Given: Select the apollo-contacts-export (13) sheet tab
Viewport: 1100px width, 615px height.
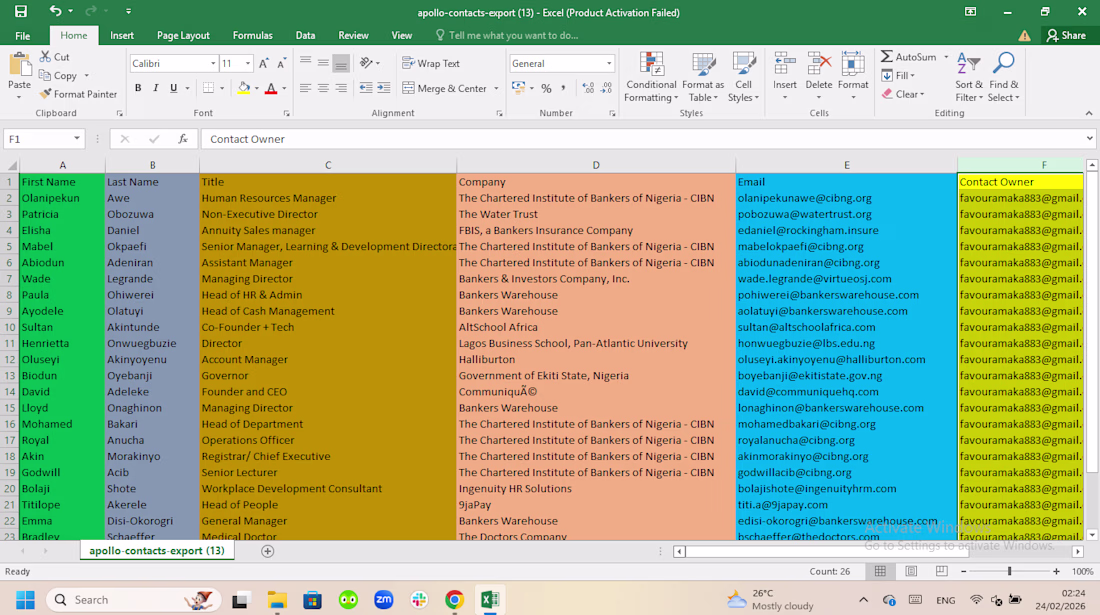Looking at the screenshot, I should 157,550.
